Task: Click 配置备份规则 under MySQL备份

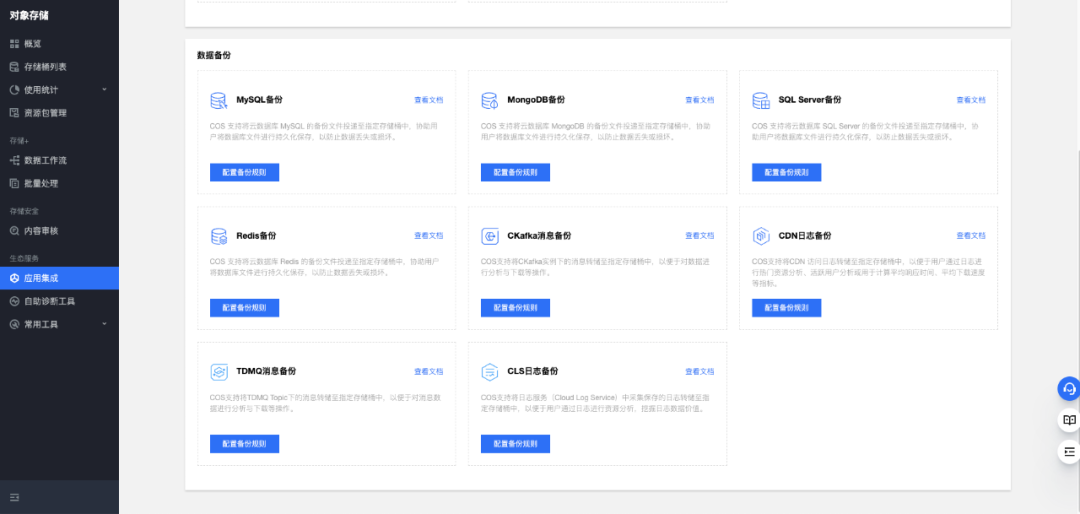Action: [244, 172]
